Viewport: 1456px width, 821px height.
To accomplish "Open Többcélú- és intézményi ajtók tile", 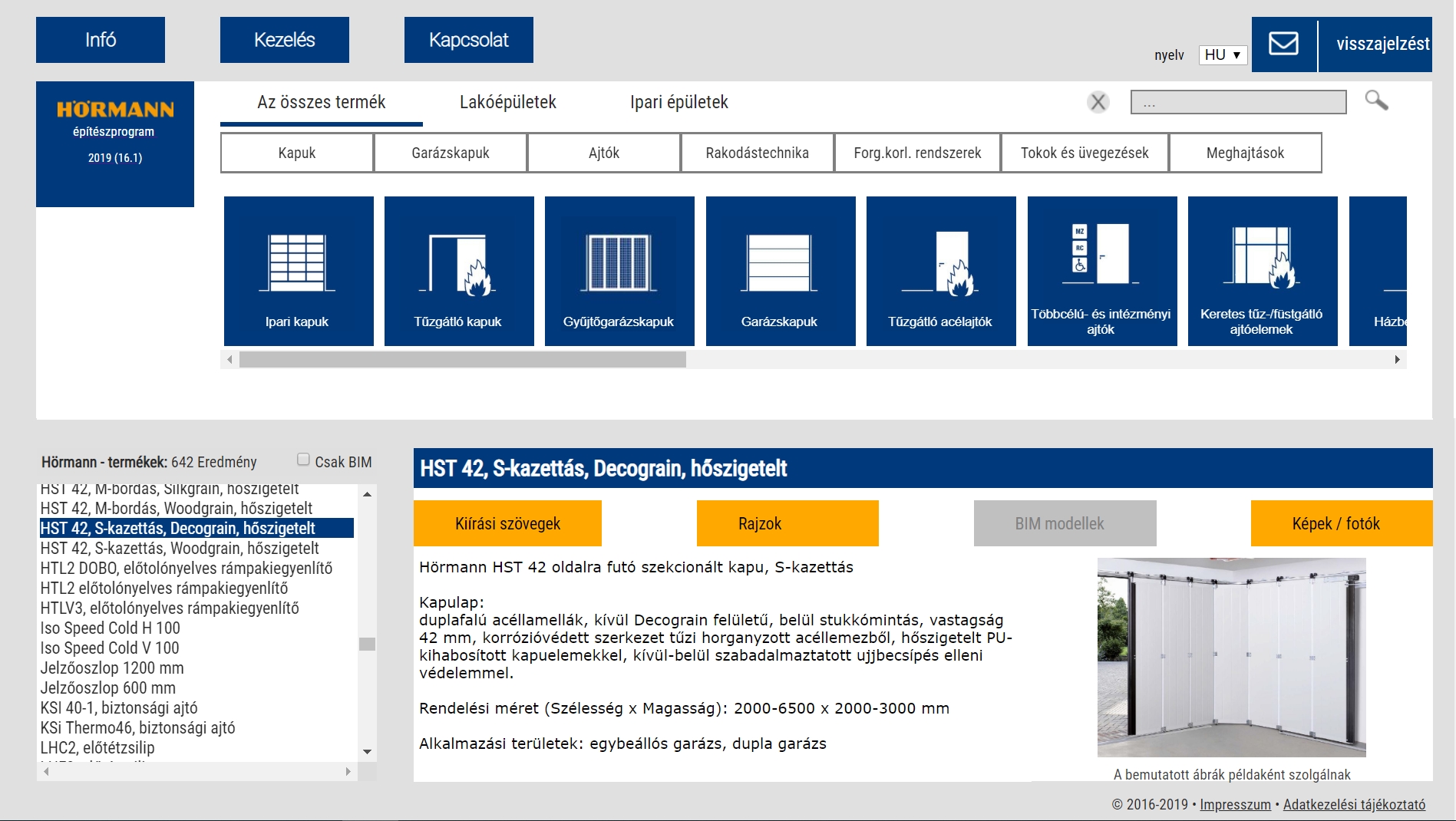I will (x=1102, y=271).
